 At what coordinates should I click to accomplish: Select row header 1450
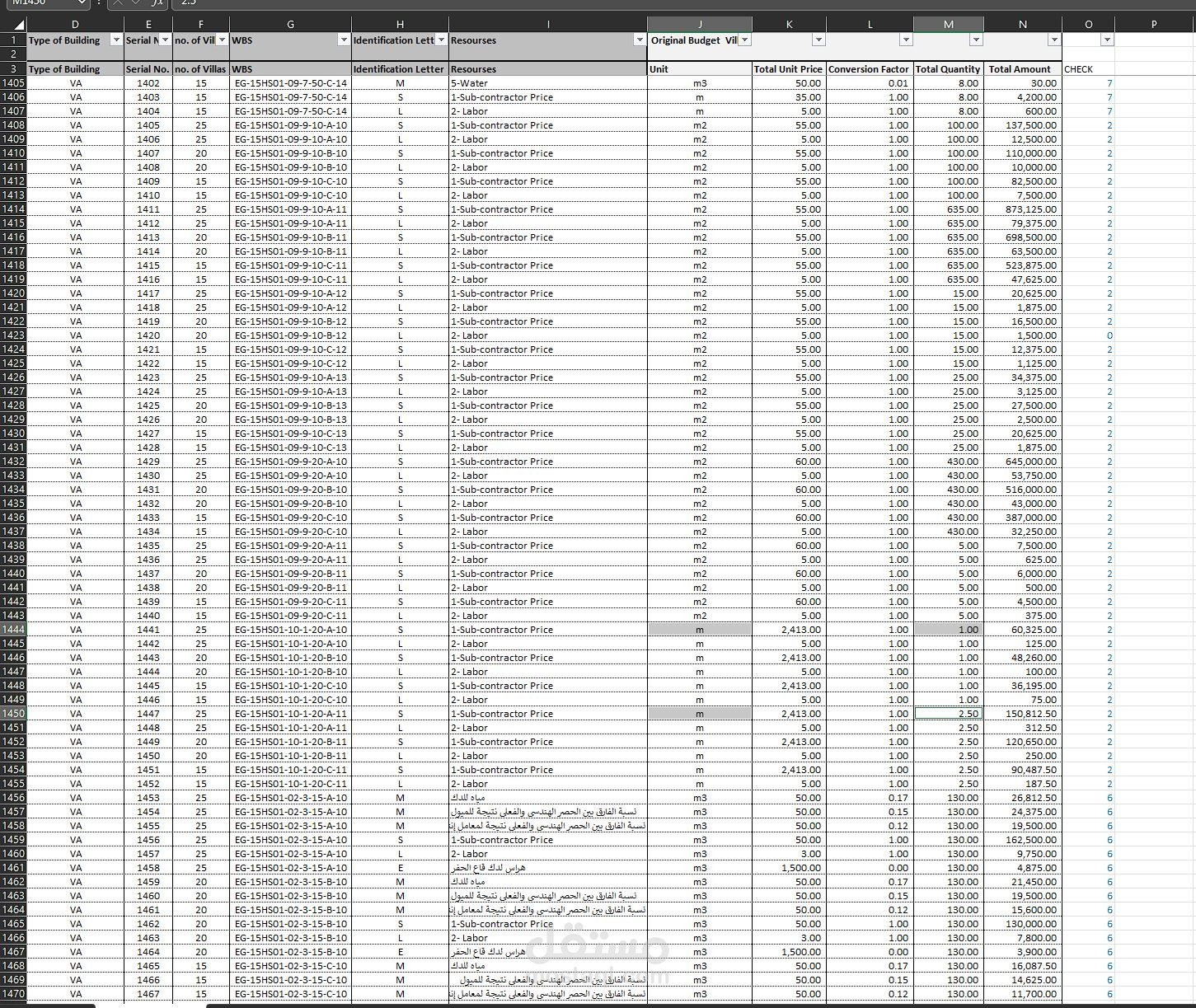13,714
